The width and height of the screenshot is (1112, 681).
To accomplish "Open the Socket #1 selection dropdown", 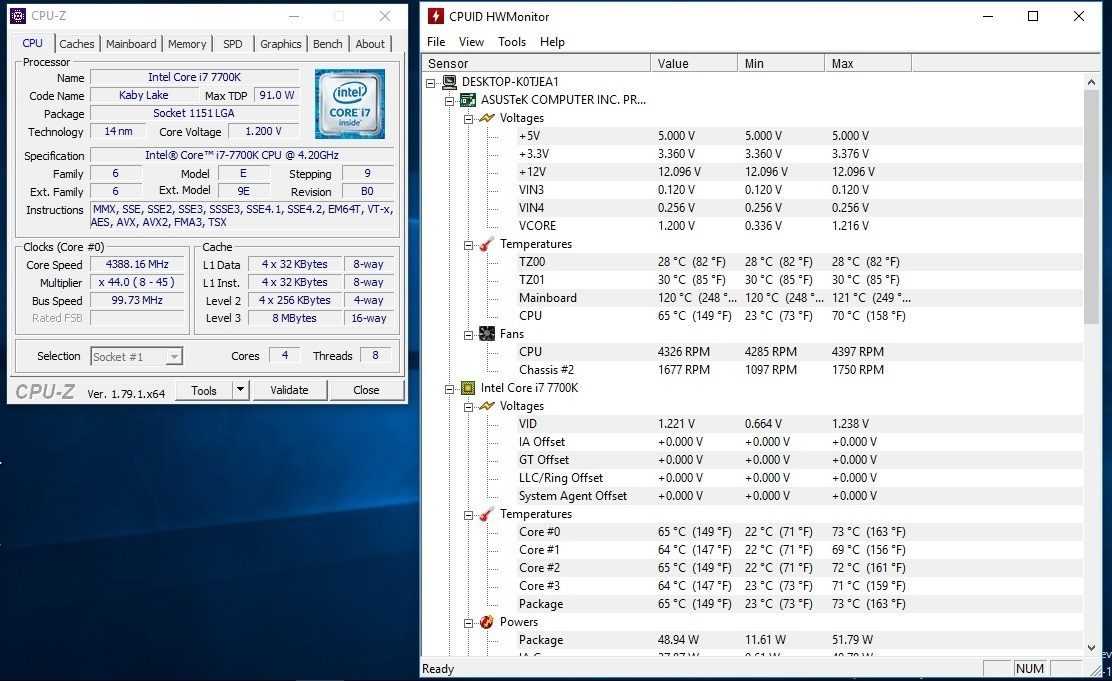I will pyautogui.click(x=174, y=356).
